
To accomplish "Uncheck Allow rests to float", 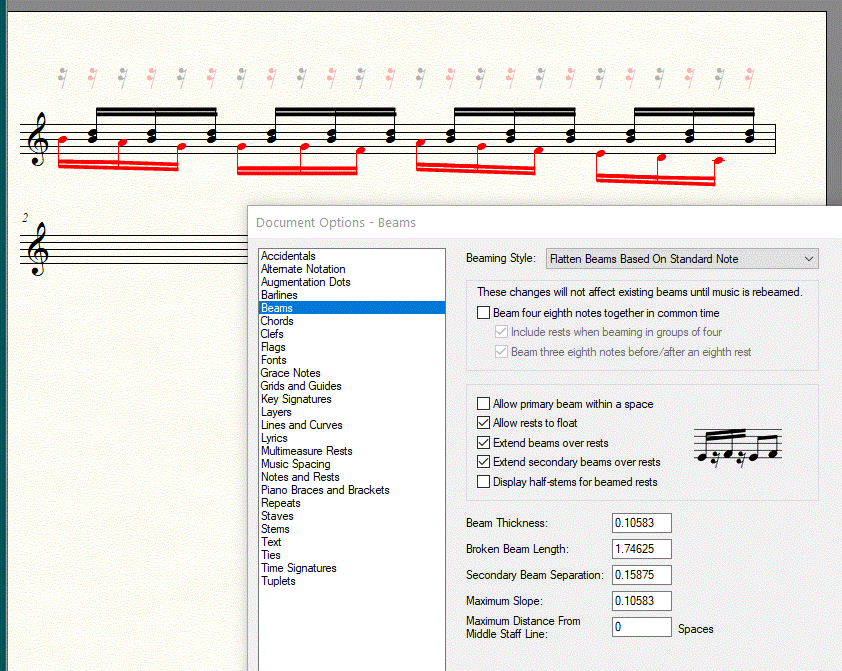I will (x=484, y=423).
